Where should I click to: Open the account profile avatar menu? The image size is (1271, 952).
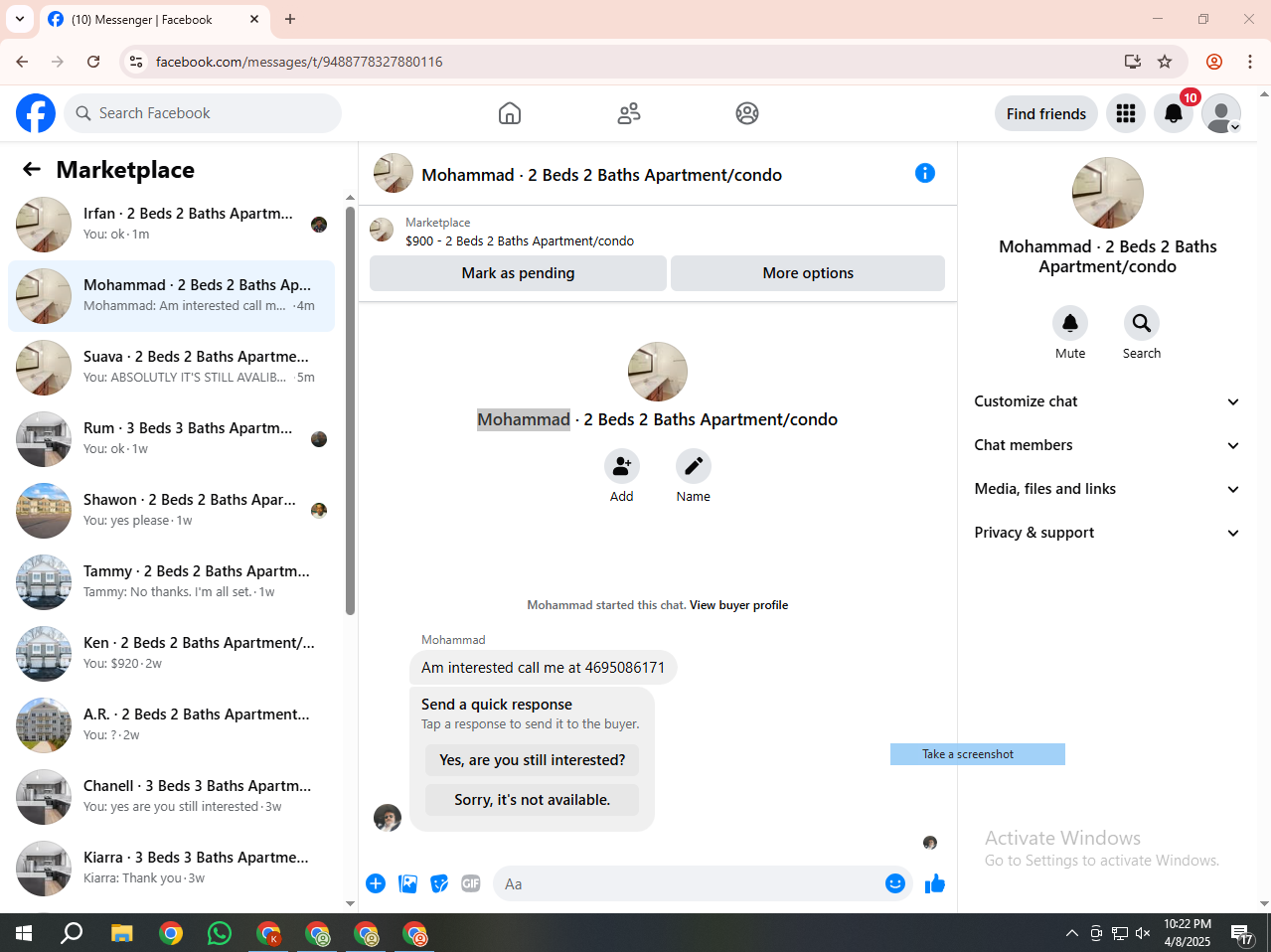tap(1221, 113)
